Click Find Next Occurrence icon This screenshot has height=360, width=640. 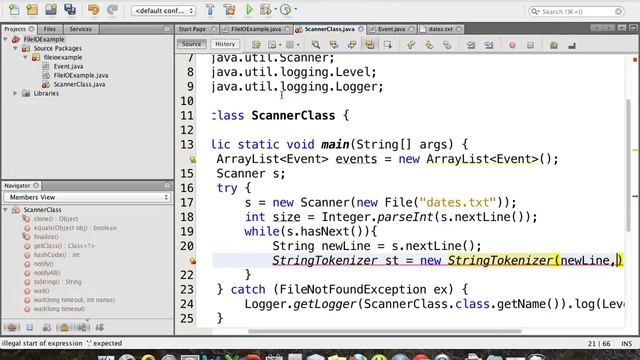click(352, 45)
